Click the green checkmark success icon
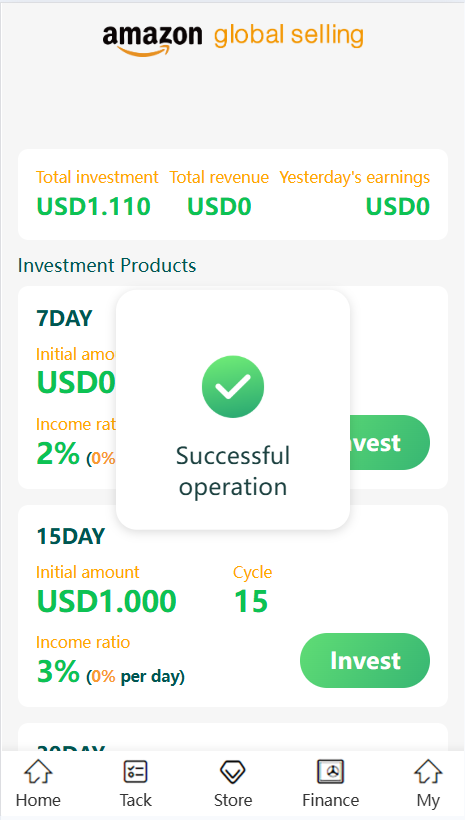The width and height of the screenshot is (465, 820). 233,387
